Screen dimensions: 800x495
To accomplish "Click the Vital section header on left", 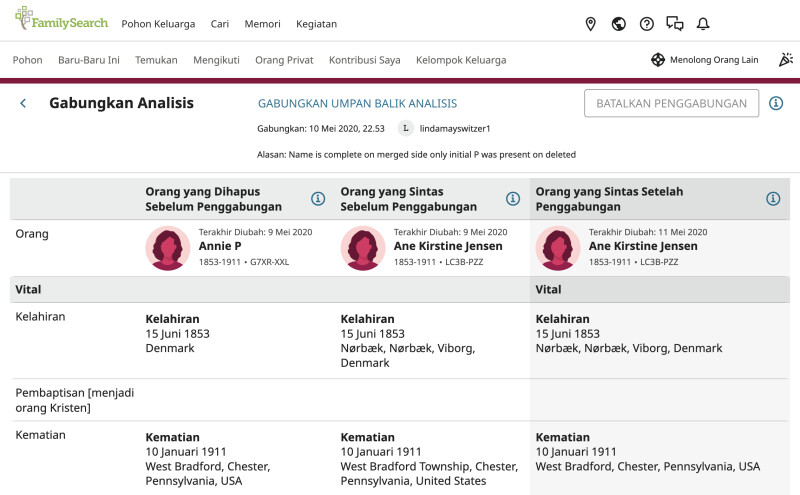I will pos(28,289).
